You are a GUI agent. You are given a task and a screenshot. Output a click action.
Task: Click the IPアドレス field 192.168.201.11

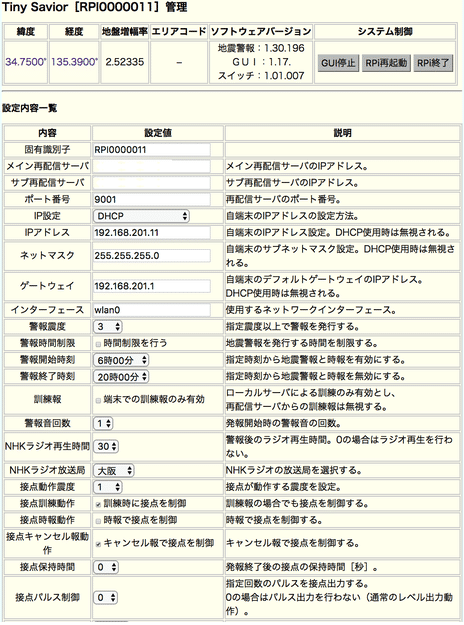151,232
